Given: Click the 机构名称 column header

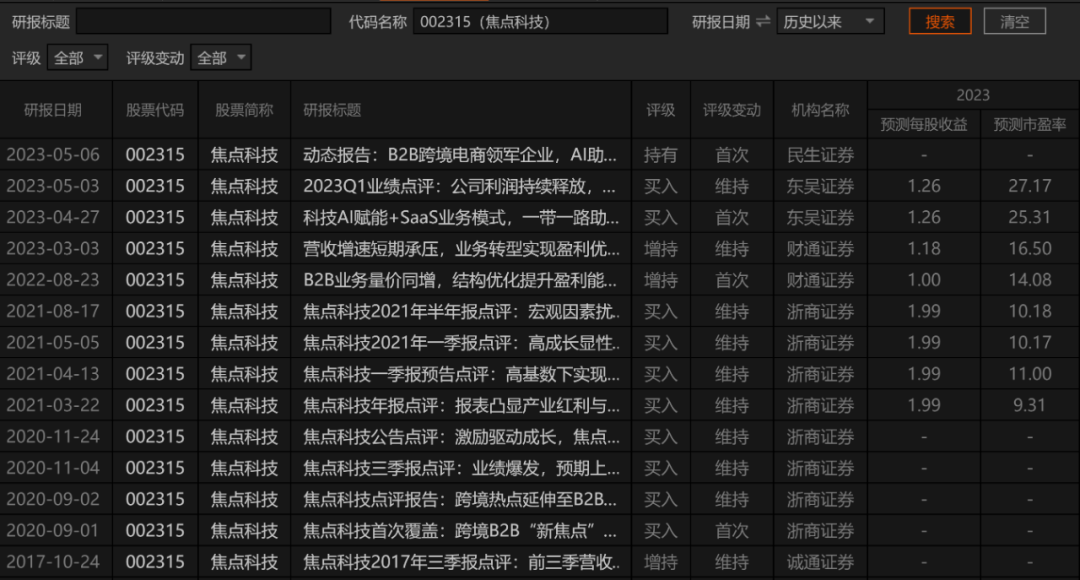Looking at the screenshot, I should (820, 110).
